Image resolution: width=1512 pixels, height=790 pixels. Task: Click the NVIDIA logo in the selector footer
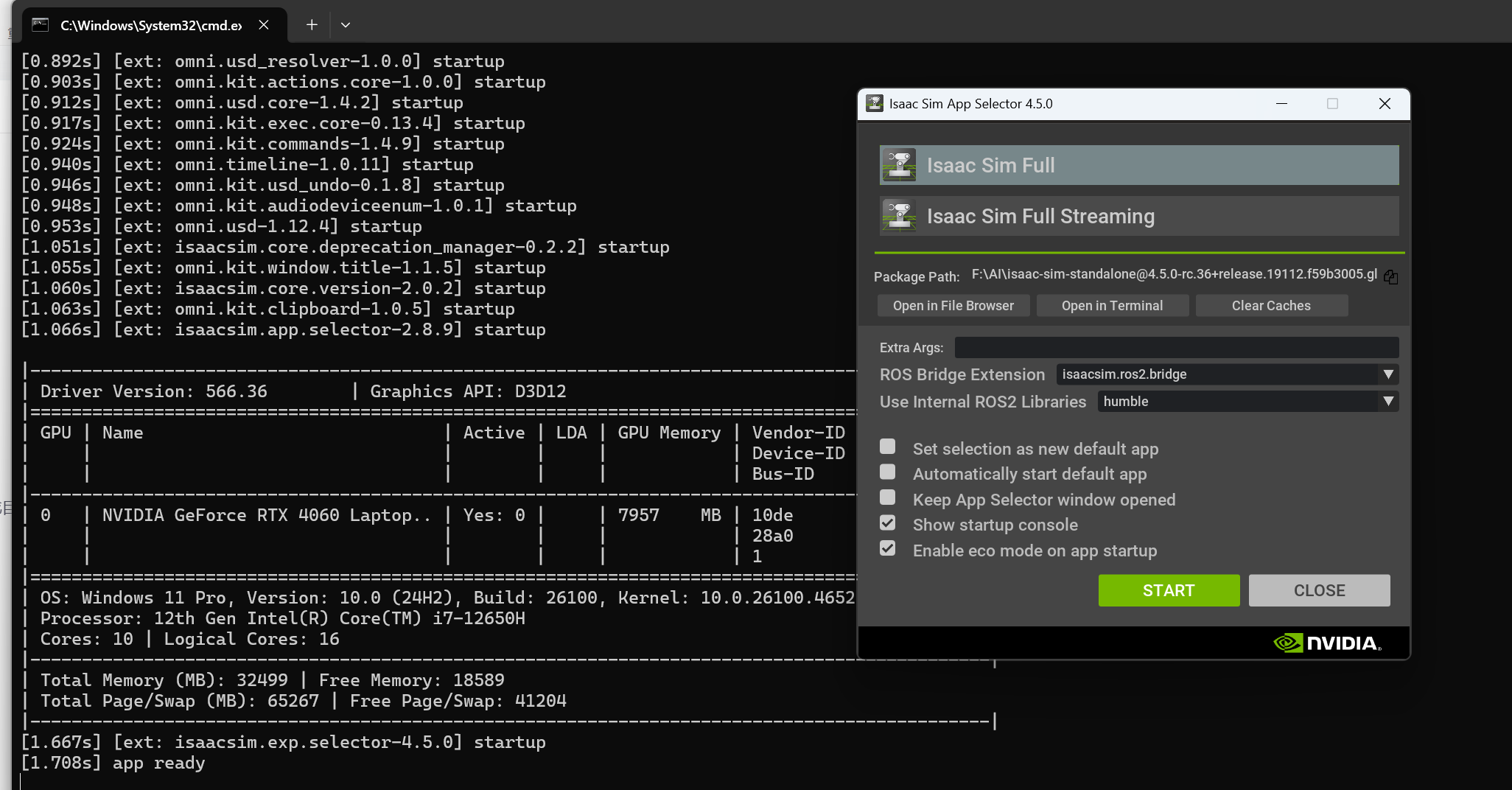point(1327,643)
